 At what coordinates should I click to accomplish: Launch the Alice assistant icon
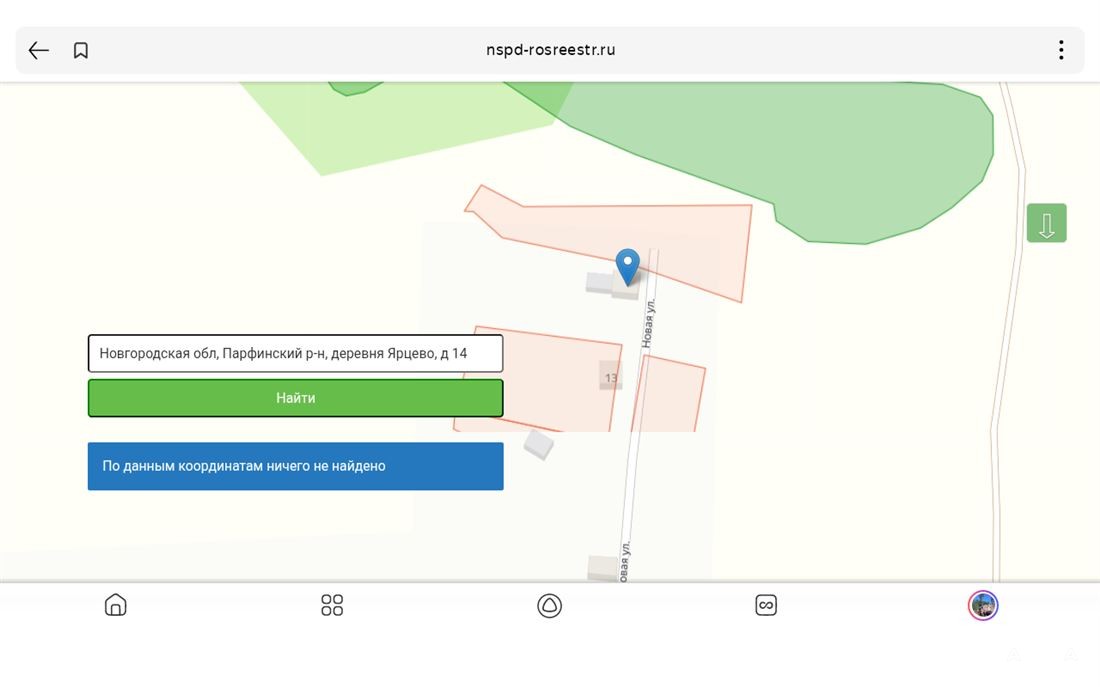tap(549, 605)
